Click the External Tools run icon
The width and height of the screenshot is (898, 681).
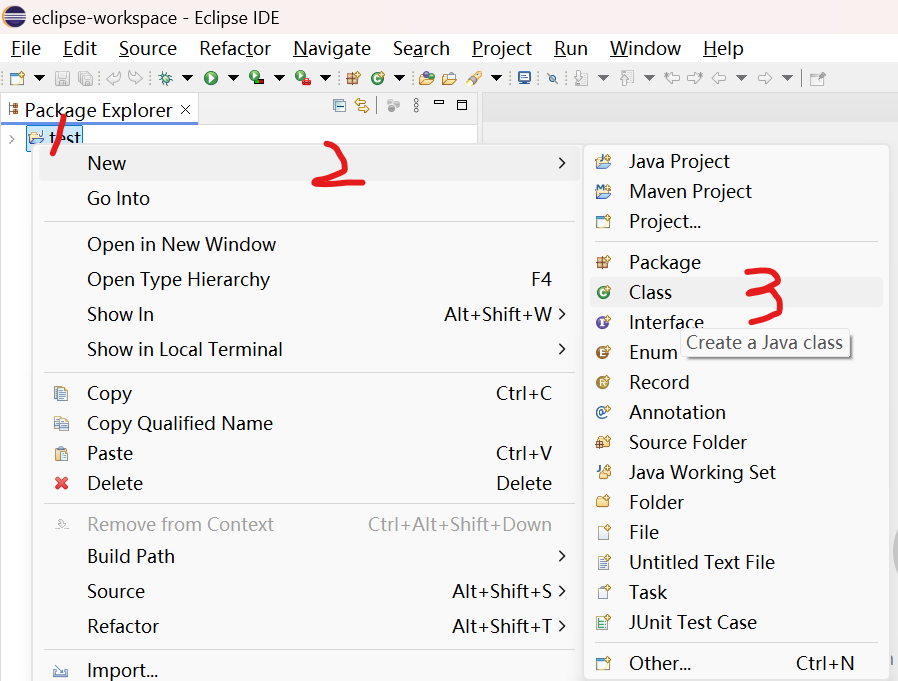click(302, 78)
